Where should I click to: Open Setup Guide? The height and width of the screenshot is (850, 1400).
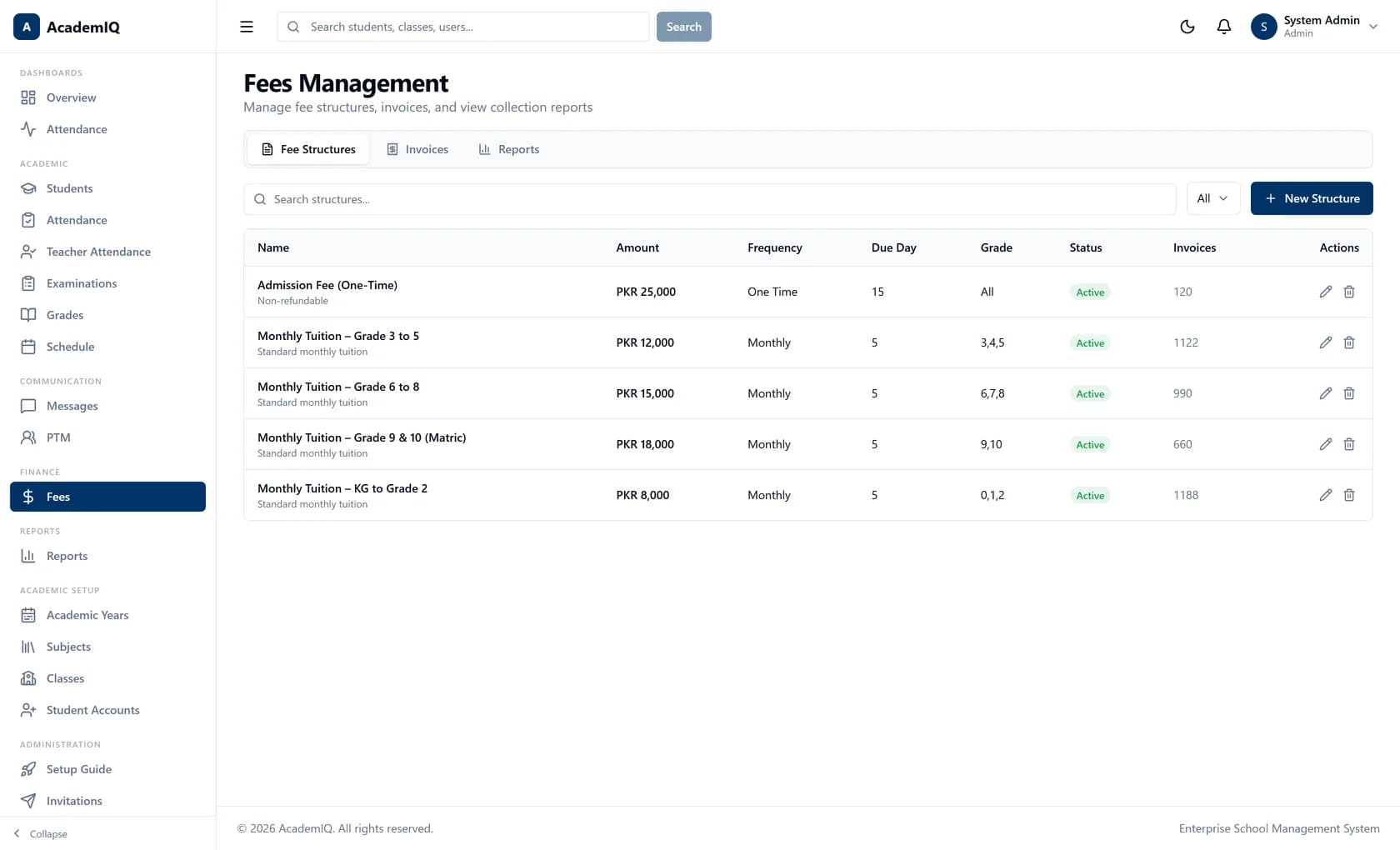tap(107, 769)
